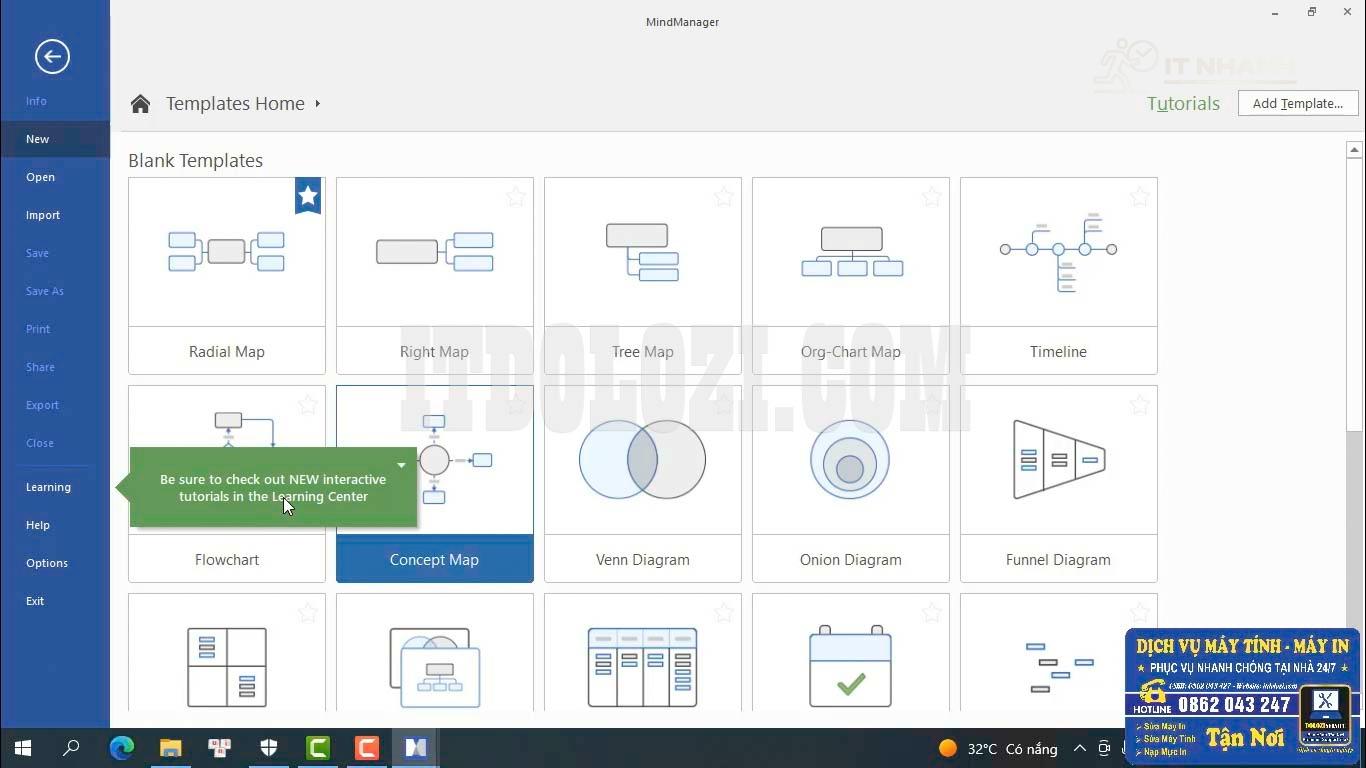This screenshot has height=768, width=1366.
Task: Click the Templates Home house icon
Action: click(140, 104)
